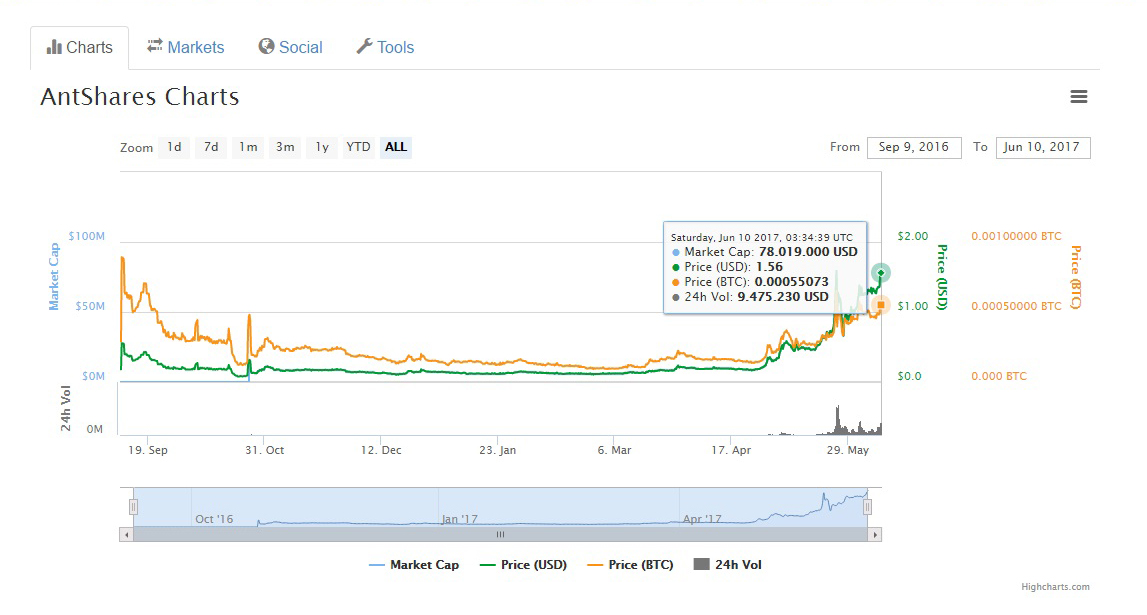The height and width of the screenshot is (615, 1147).
Task: Click the globe icon beside Social
Action: [266, 46]
